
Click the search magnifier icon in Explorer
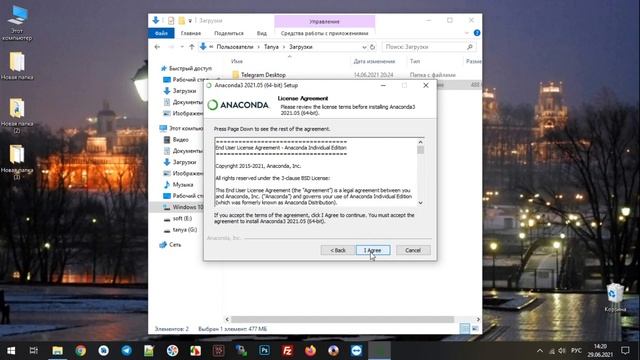point(470,47)
